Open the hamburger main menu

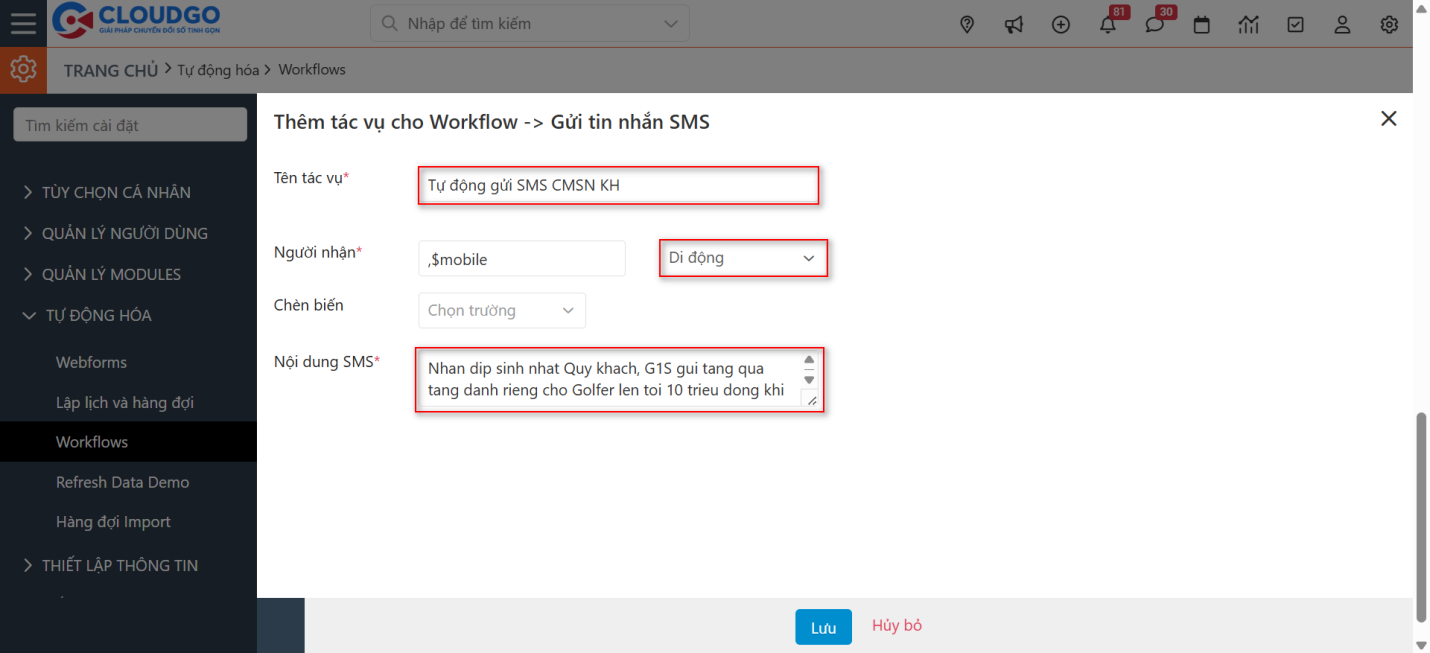coord(23,23)
